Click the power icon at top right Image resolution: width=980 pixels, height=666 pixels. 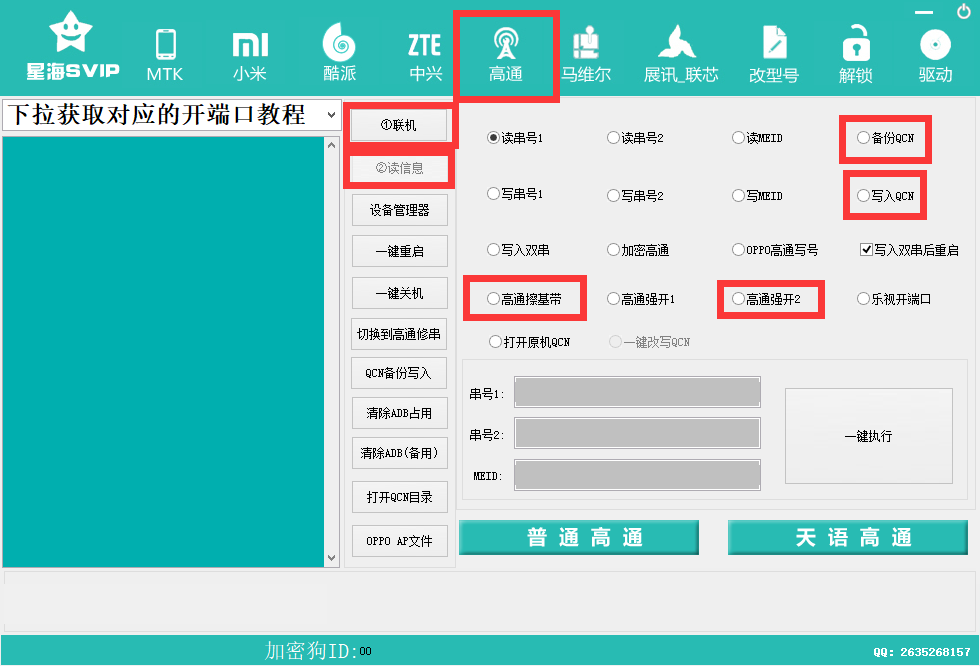pos(964,11)
